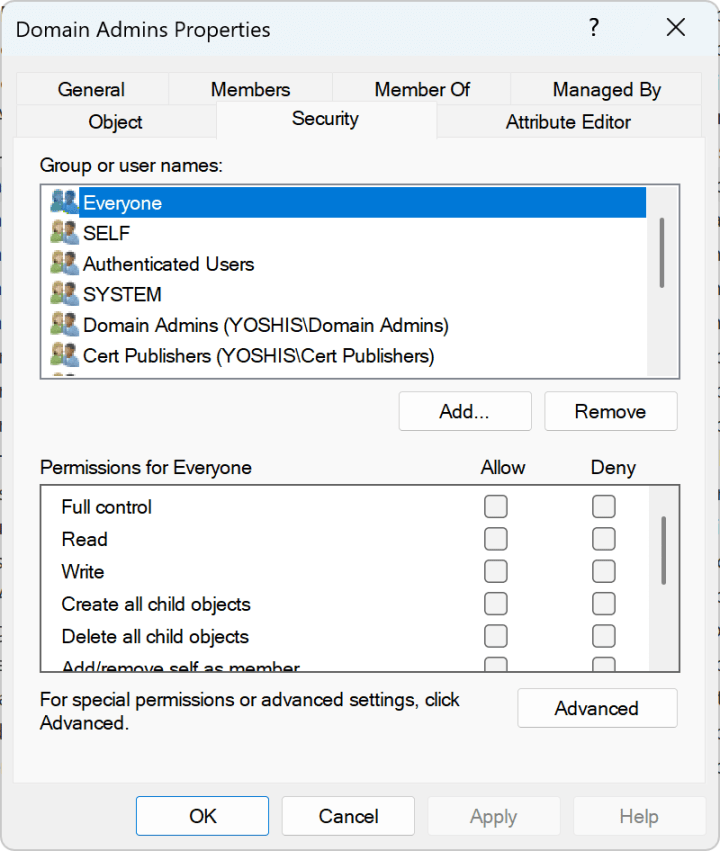Viewport: 720px width, 851px height.
Task: Click the SYSTEM group icon
Action: [x=64, y=294]
